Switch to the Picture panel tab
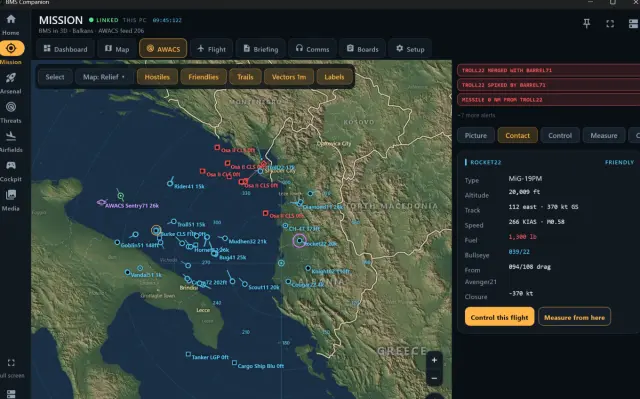 pyautogui.click(x=476, y=135)
